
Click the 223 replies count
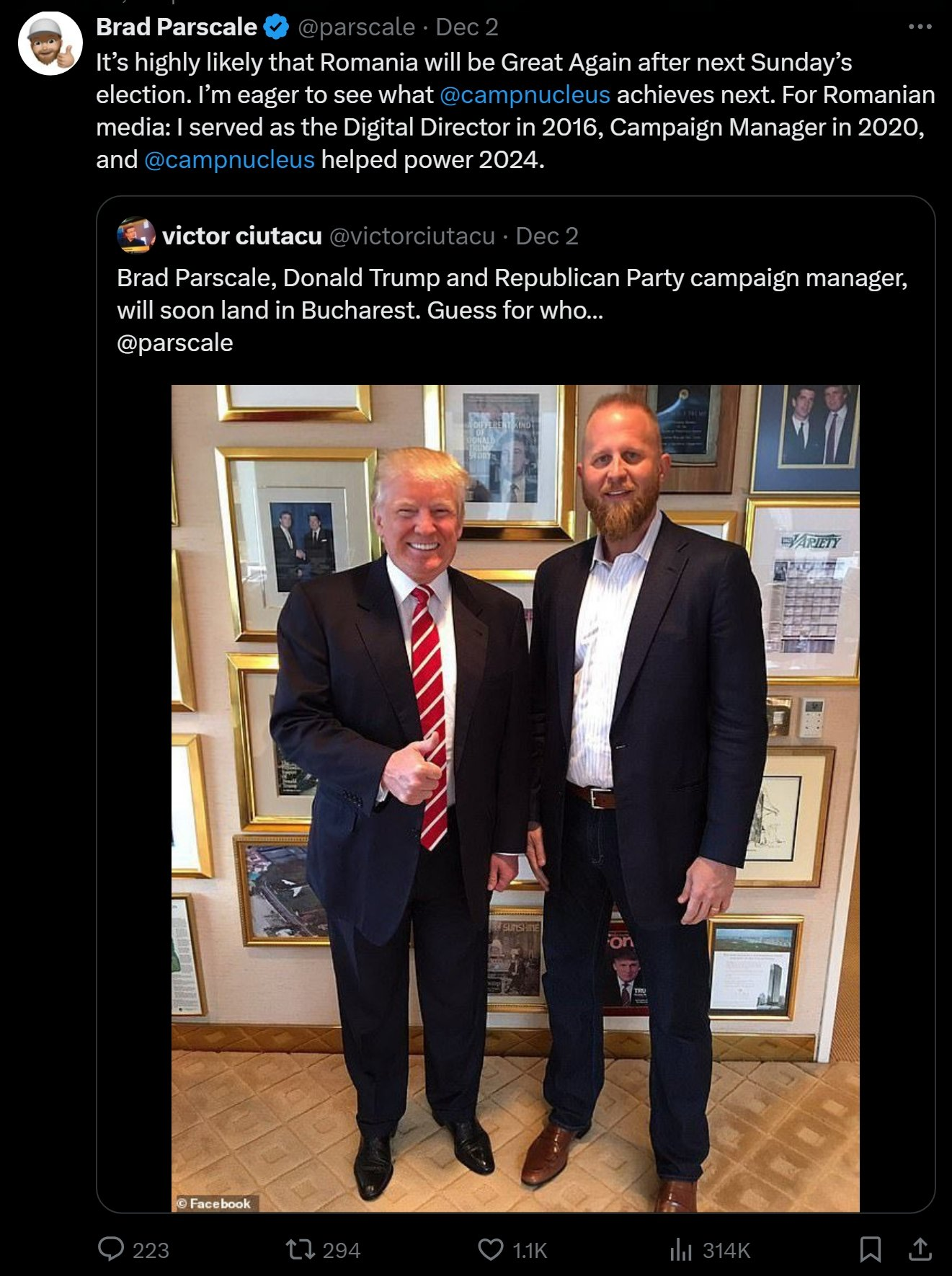click(x=150, y=1249)
